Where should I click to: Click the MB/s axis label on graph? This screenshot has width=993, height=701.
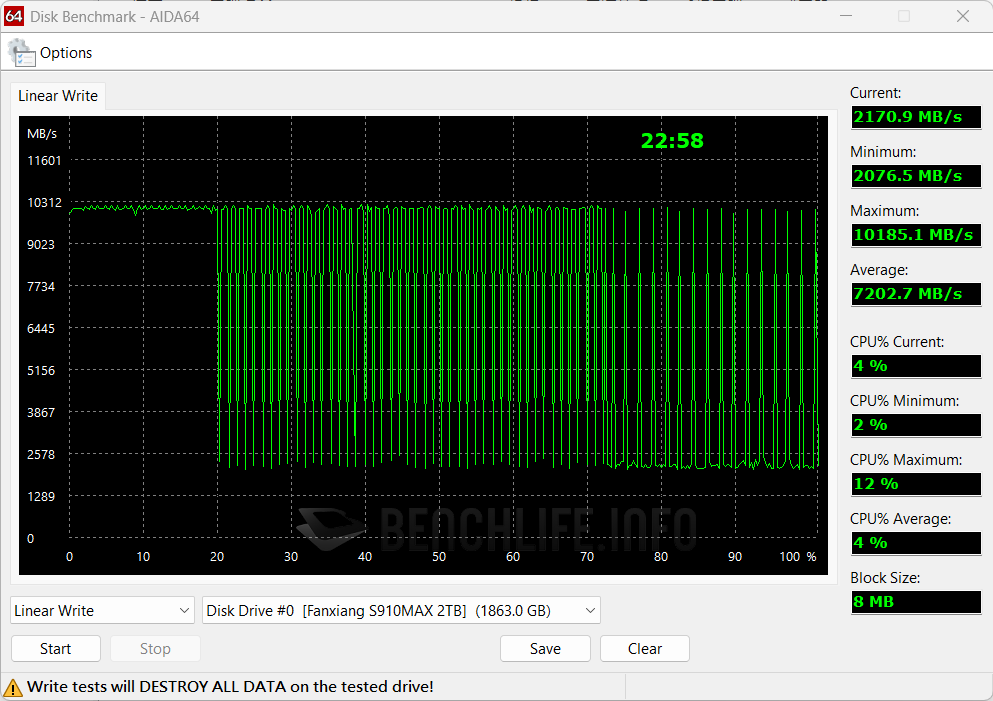coord(42,134)
